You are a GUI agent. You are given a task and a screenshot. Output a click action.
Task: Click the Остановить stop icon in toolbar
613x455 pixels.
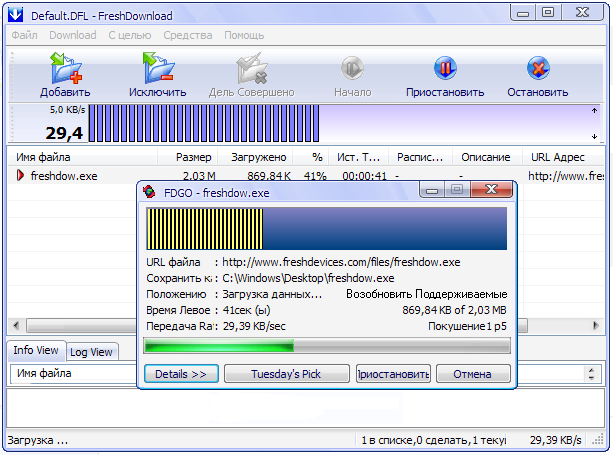tap(538, 68)
